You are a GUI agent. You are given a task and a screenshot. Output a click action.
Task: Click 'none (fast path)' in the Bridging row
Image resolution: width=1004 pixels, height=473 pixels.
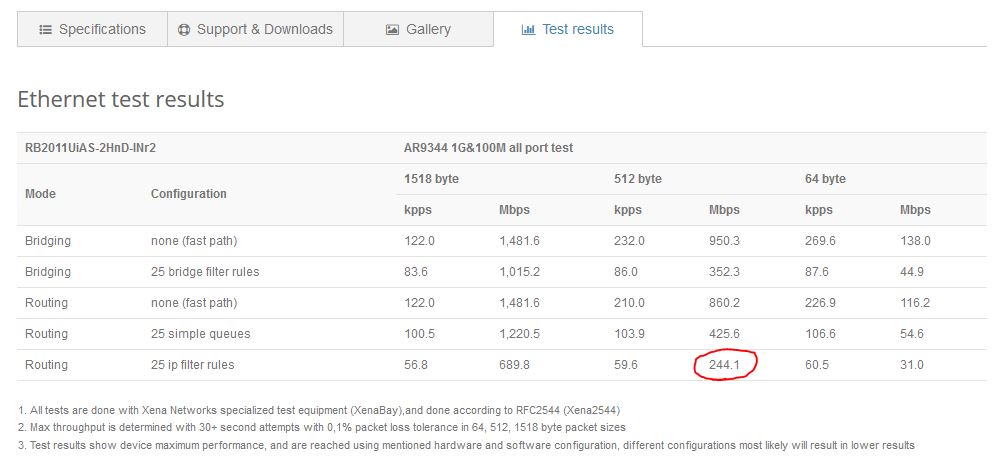click(194, 241)
